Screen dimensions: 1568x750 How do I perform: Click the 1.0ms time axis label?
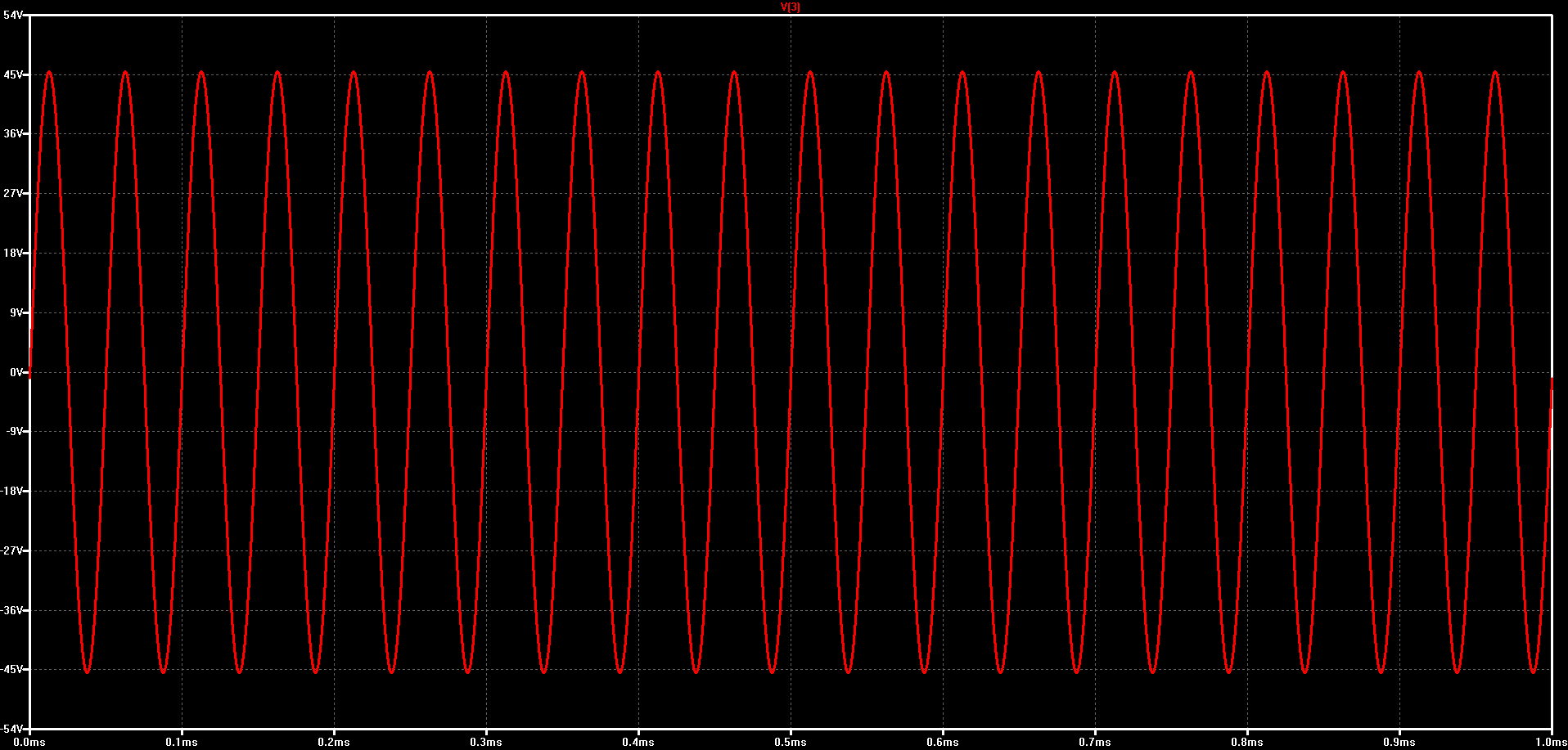pos(1551,743)
